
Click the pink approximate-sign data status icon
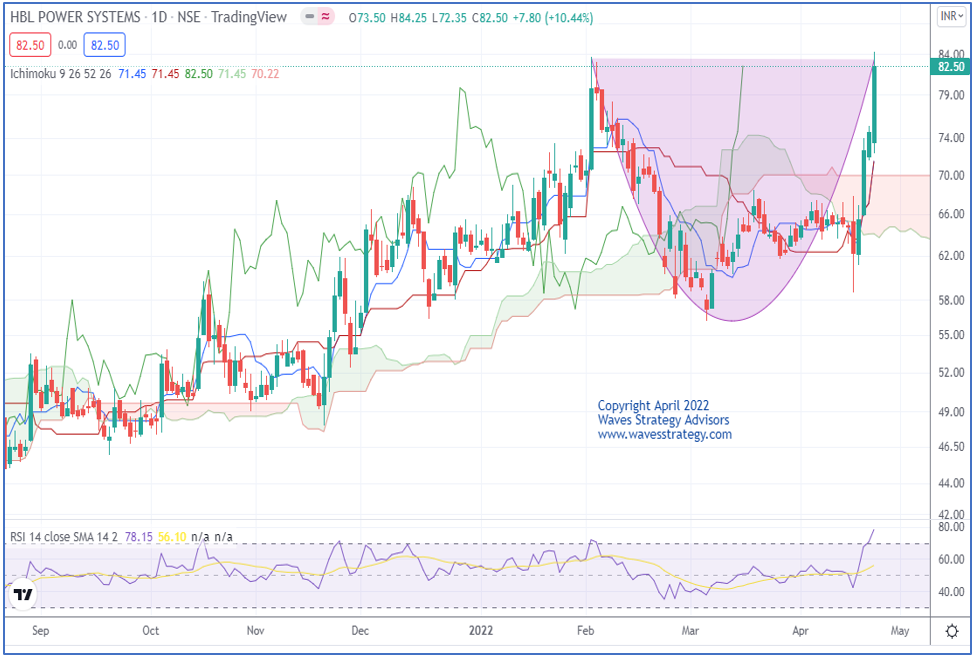pos(325,18)
